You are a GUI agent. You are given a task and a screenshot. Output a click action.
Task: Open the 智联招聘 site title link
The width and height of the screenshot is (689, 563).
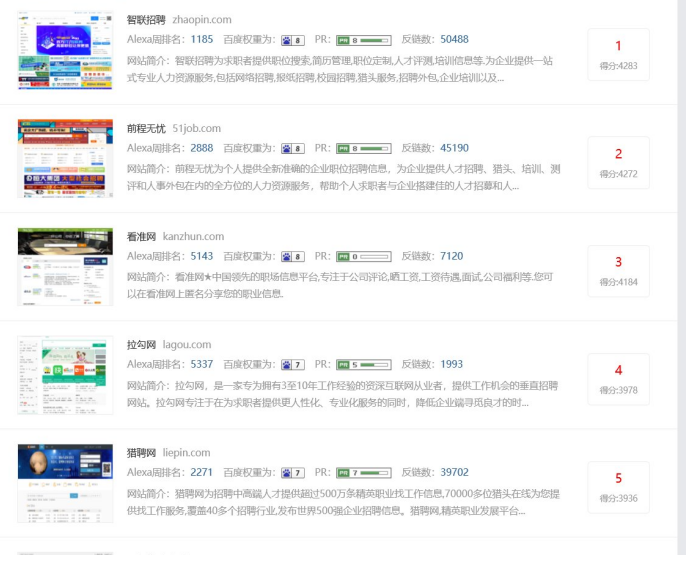click(x=146, y=20)
